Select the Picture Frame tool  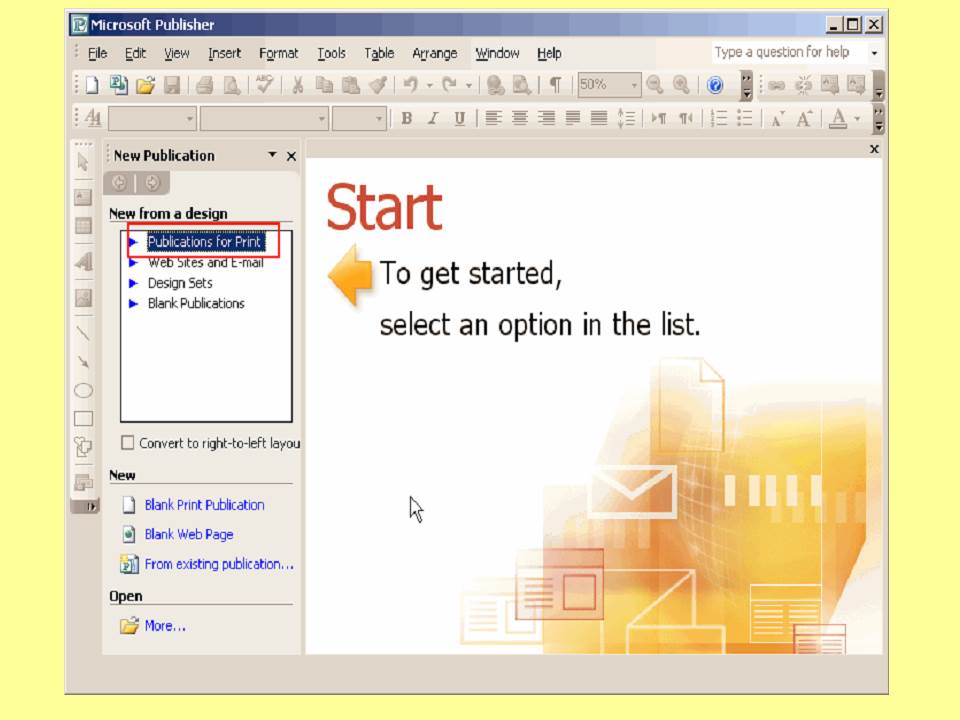83,298
